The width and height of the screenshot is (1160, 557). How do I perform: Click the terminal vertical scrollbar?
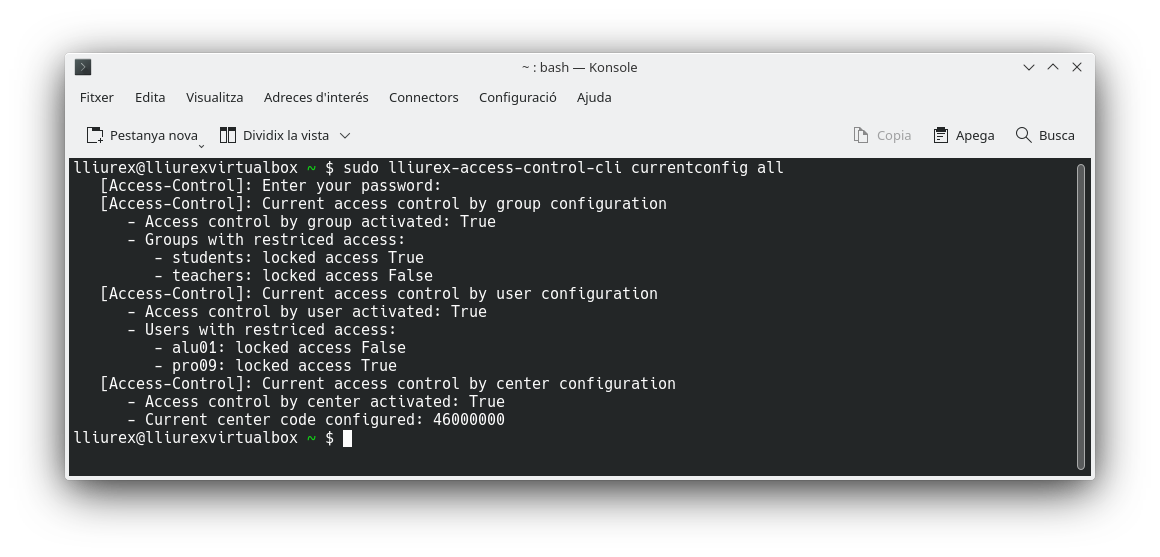point(1080,315)
